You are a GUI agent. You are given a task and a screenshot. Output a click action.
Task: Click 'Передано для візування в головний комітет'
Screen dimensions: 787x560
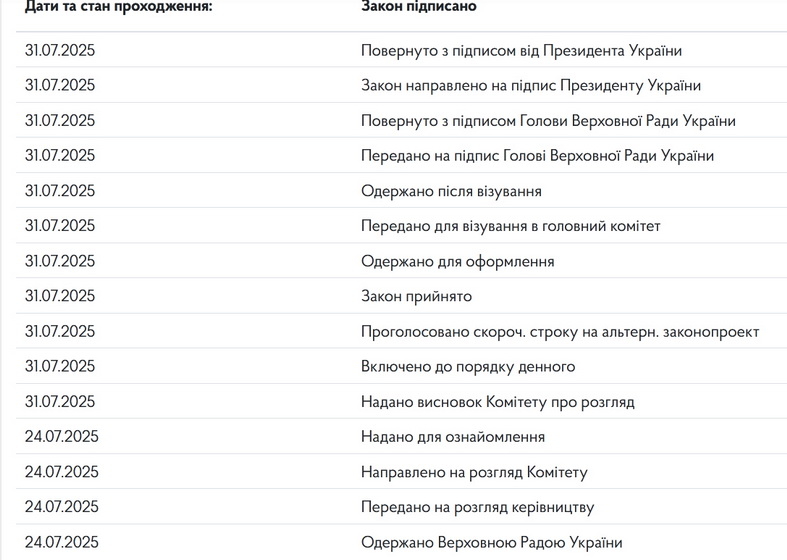coord(510,226)
